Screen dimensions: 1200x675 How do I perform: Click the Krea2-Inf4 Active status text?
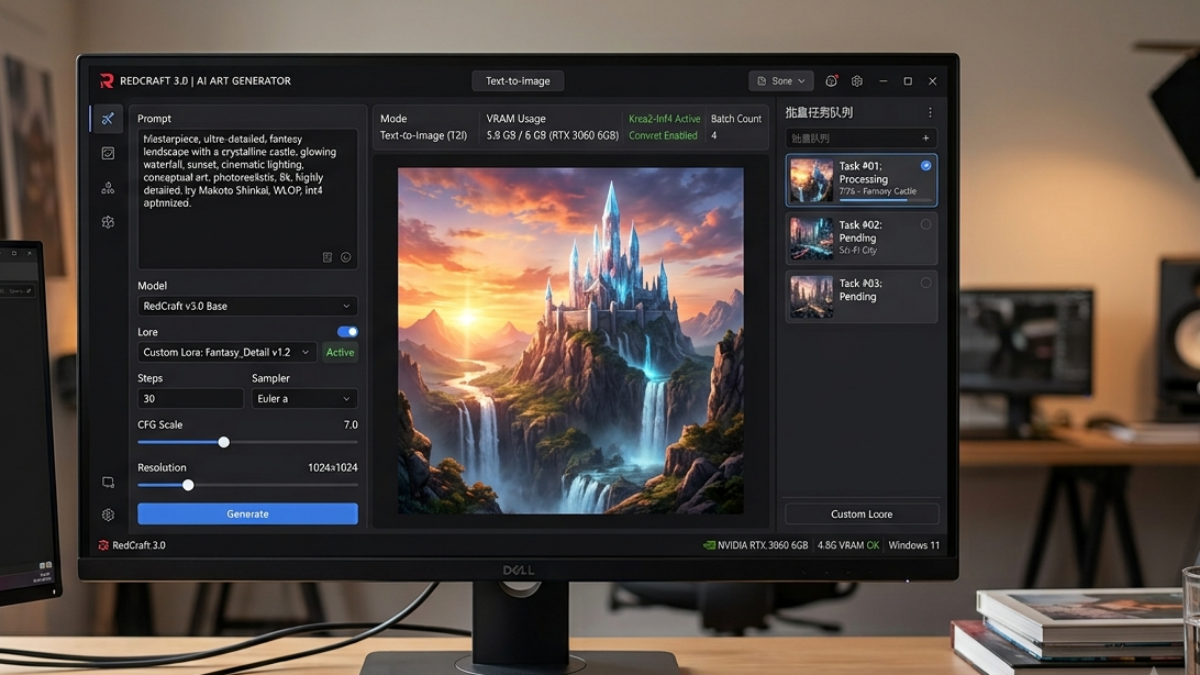[664, 118]
